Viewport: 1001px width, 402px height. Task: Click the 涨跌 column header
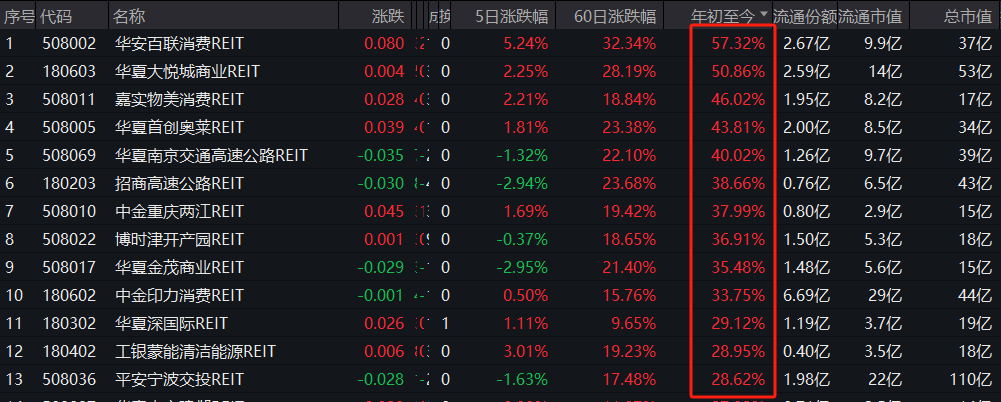click(x=388, y=16)
